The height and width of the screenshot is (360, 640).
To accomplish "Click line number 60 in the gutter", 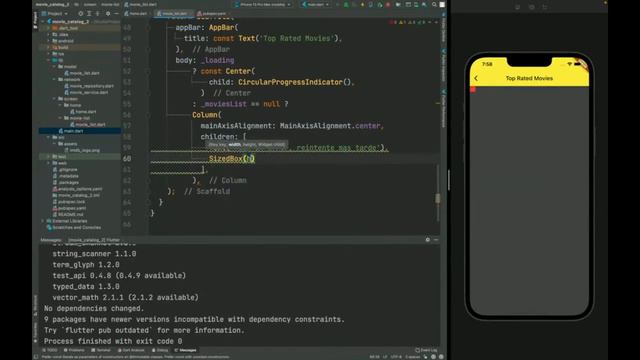I will 127,159.
